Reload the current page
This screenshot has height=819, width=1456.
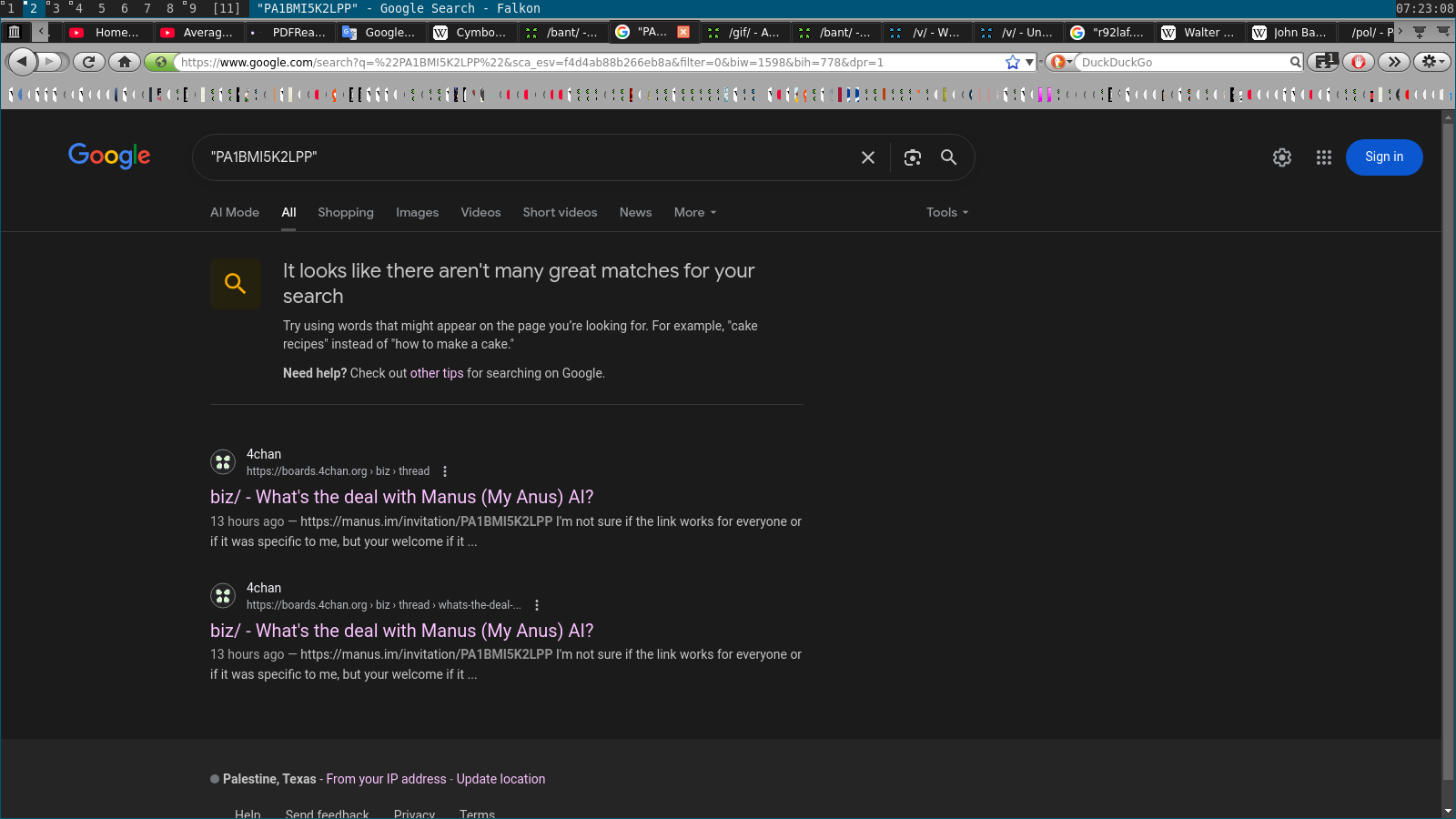[x=88, y=62]
